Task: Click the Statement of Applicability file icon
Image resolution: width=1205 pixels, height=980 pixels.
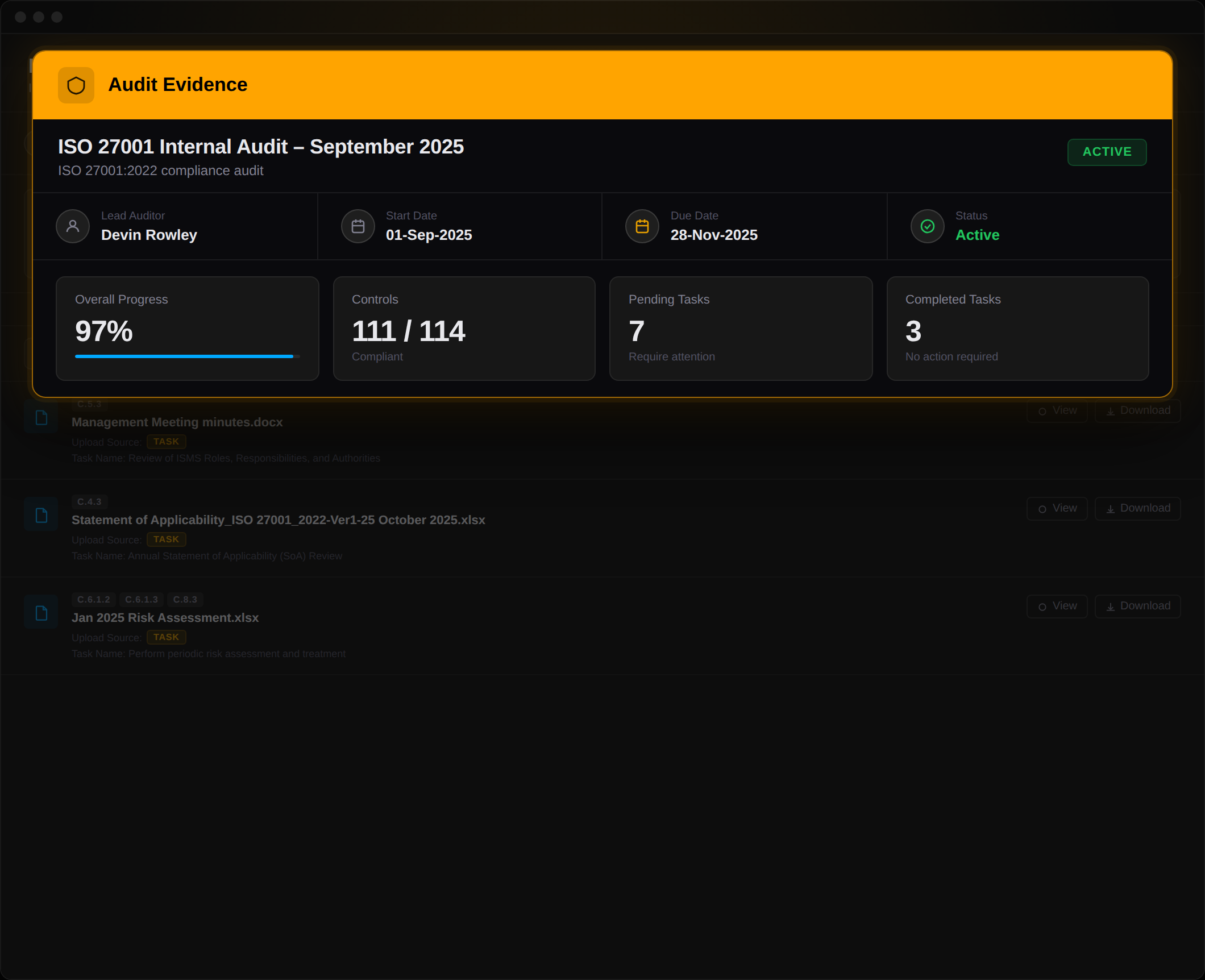Action: click(x=41, y=516)
